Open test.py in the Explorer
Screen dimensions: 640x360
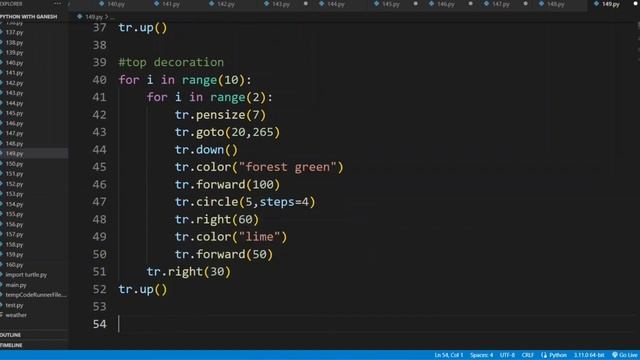14,305
